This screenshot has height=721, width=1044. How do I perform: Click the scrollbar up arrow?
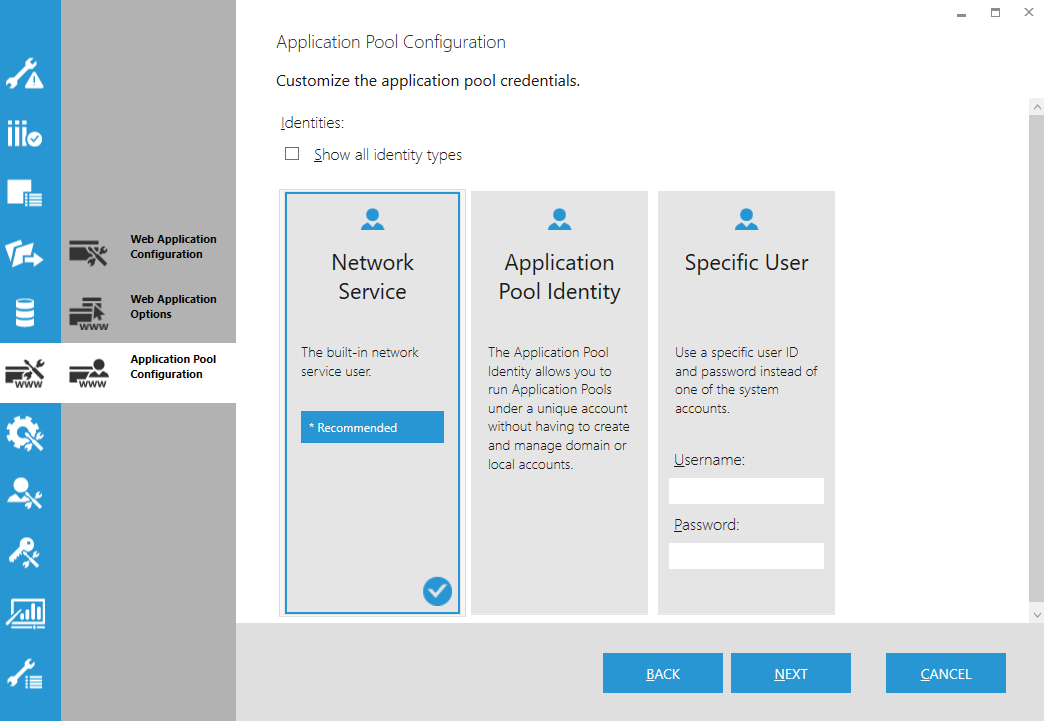(x=1036, y=107)
